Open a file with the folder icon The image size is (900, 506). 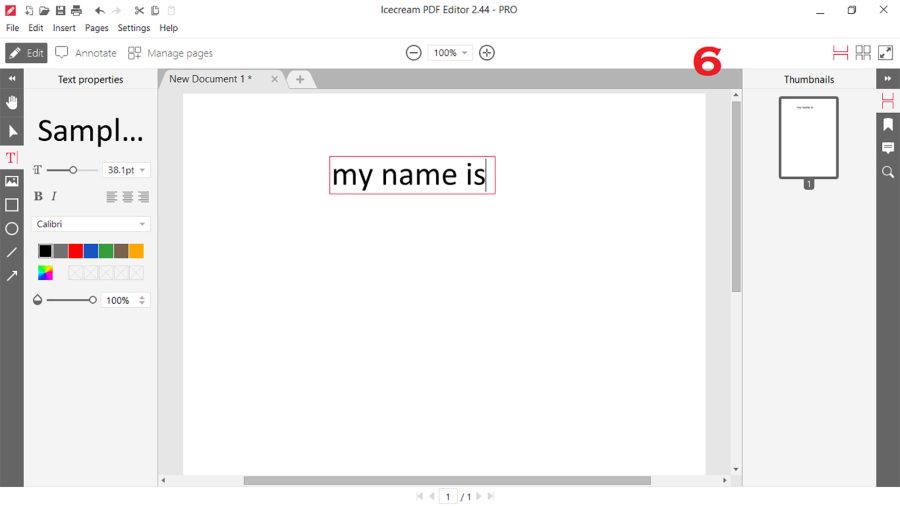tap(44, 10)
